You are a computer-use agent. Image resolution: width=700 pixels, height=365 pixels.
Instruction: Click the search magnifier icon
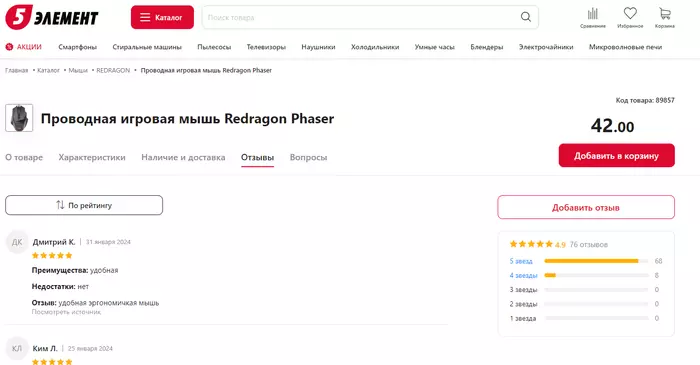(x=525, y=17)
